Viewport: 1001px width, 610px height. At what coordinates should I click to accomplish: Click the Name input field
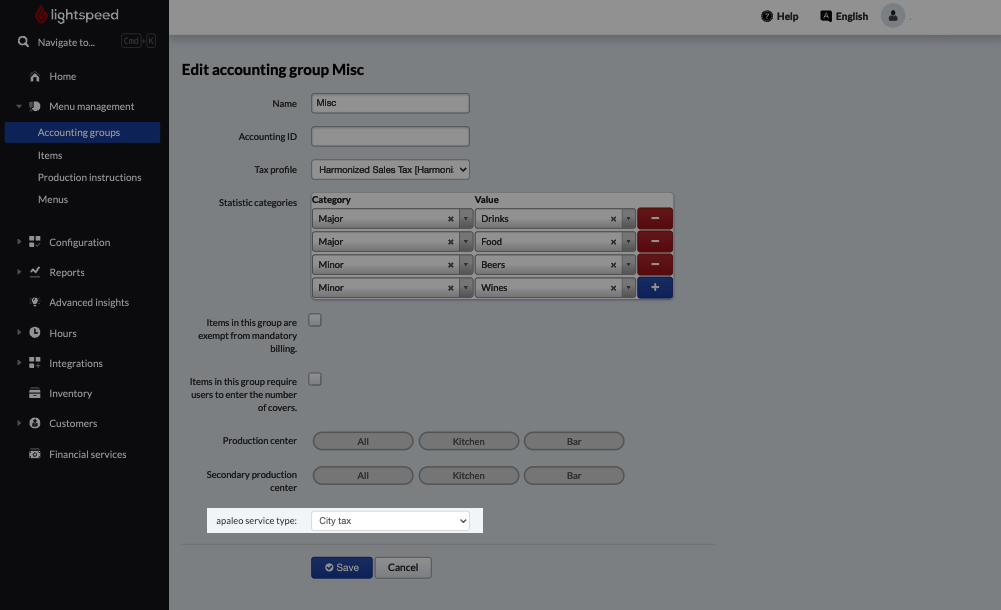[390, 103]
